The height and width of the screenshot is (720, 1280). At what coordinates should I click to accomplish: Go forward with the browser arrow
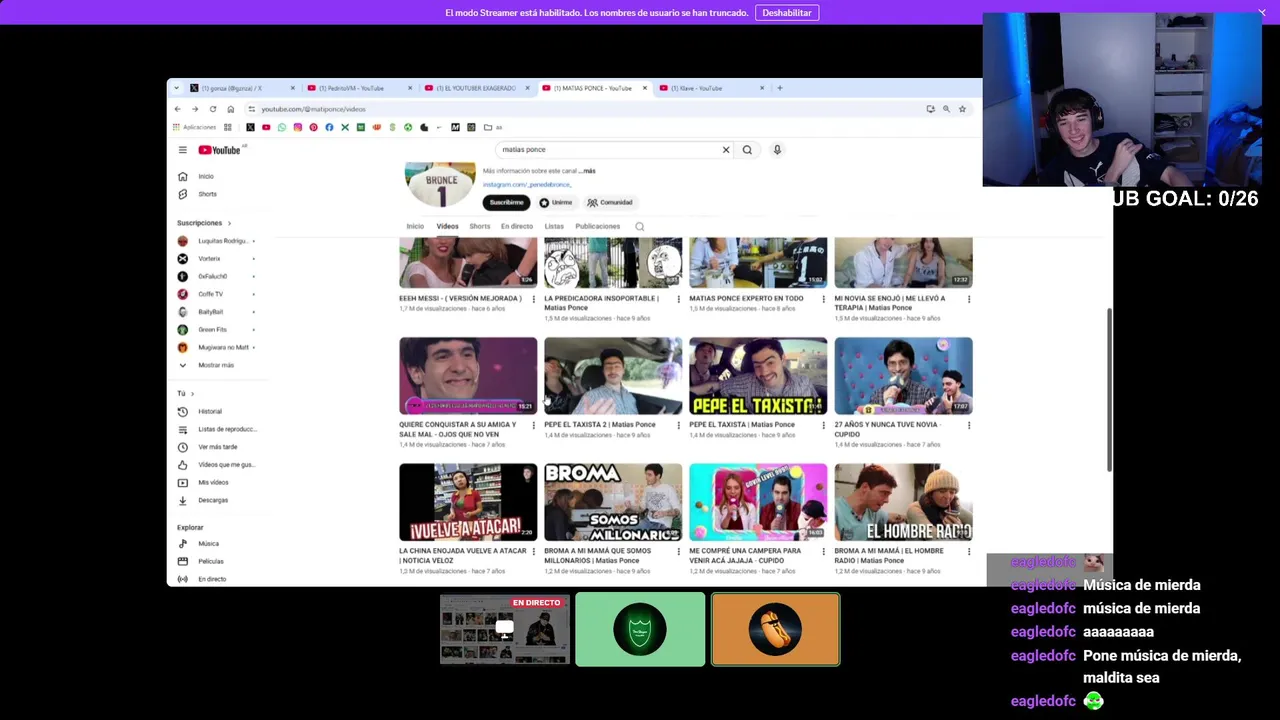[x=195, y=109]
